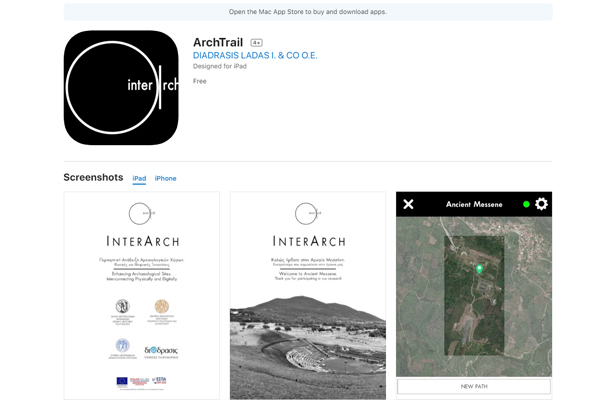Image resolution: width=600 pixels, height=400 pixels.
Task: Click the 4+ age rating badge
Action: coord(256,42)
